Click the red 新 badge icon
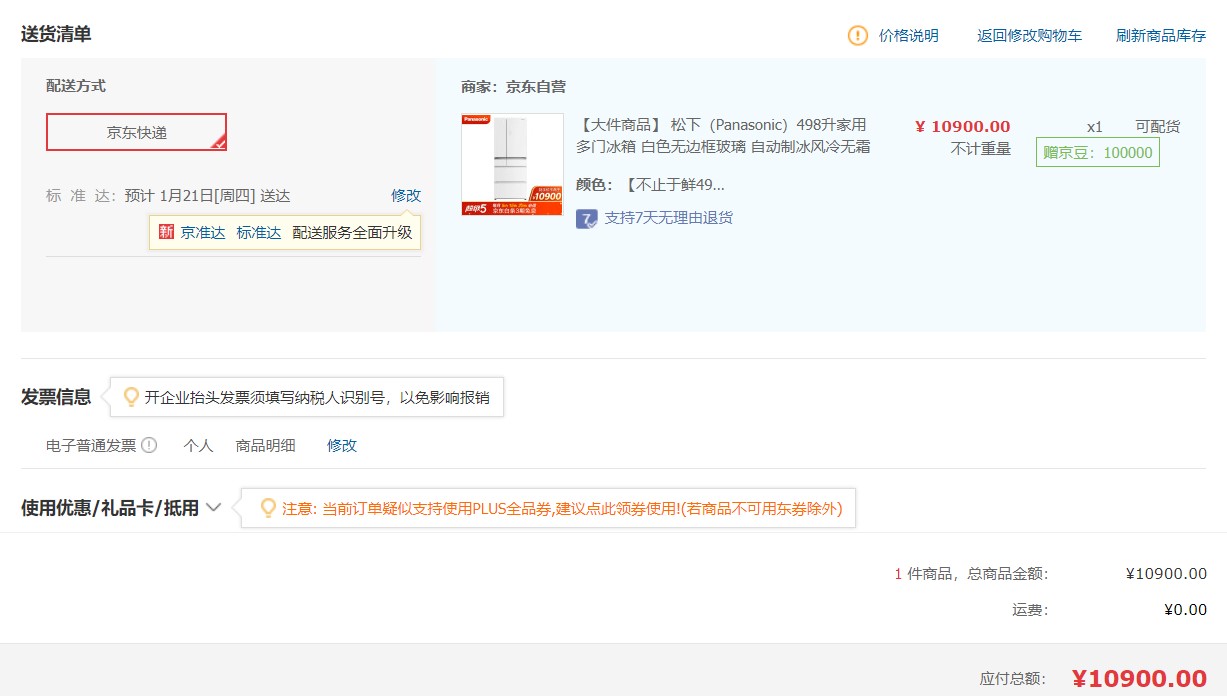This screenshot has height=696, width=1227. 166,232
